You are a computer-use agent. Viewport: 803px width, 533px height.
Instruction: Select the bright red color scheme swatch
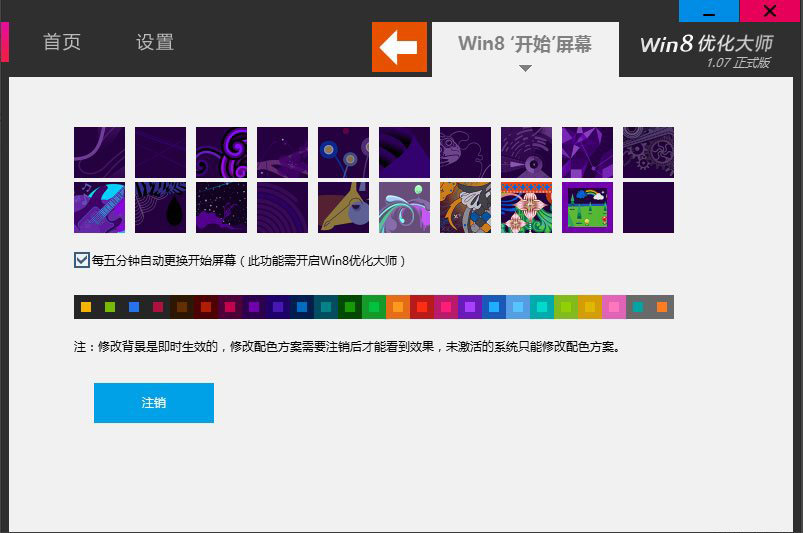click(x=422, y=307)
